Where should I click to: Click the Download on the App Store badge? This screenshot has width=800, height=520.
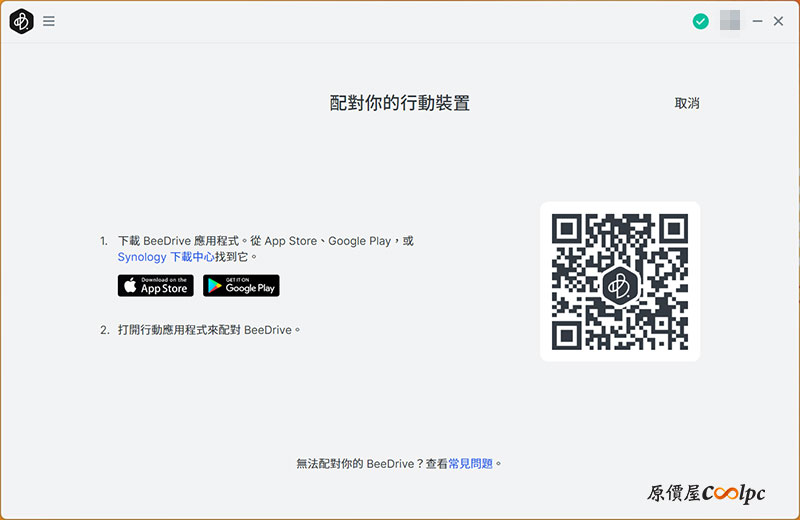156,285
